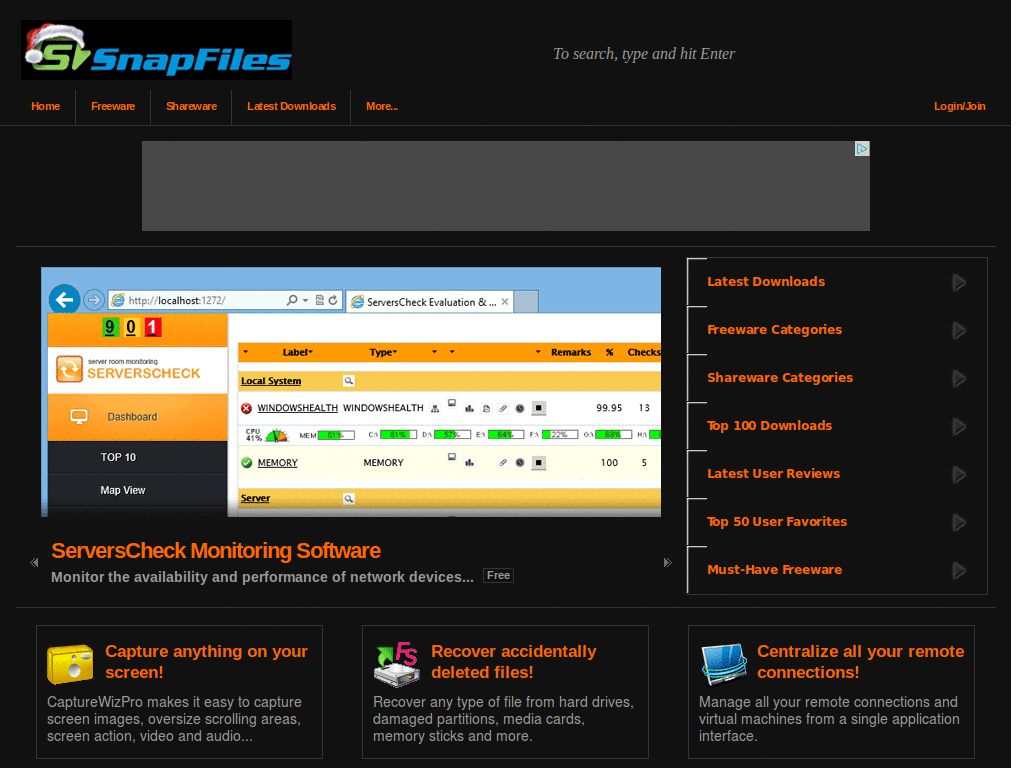Screen dimensions: 1024x768
Task: Open Must-Have Freeware sidebar link
Action: click(775, 569)
